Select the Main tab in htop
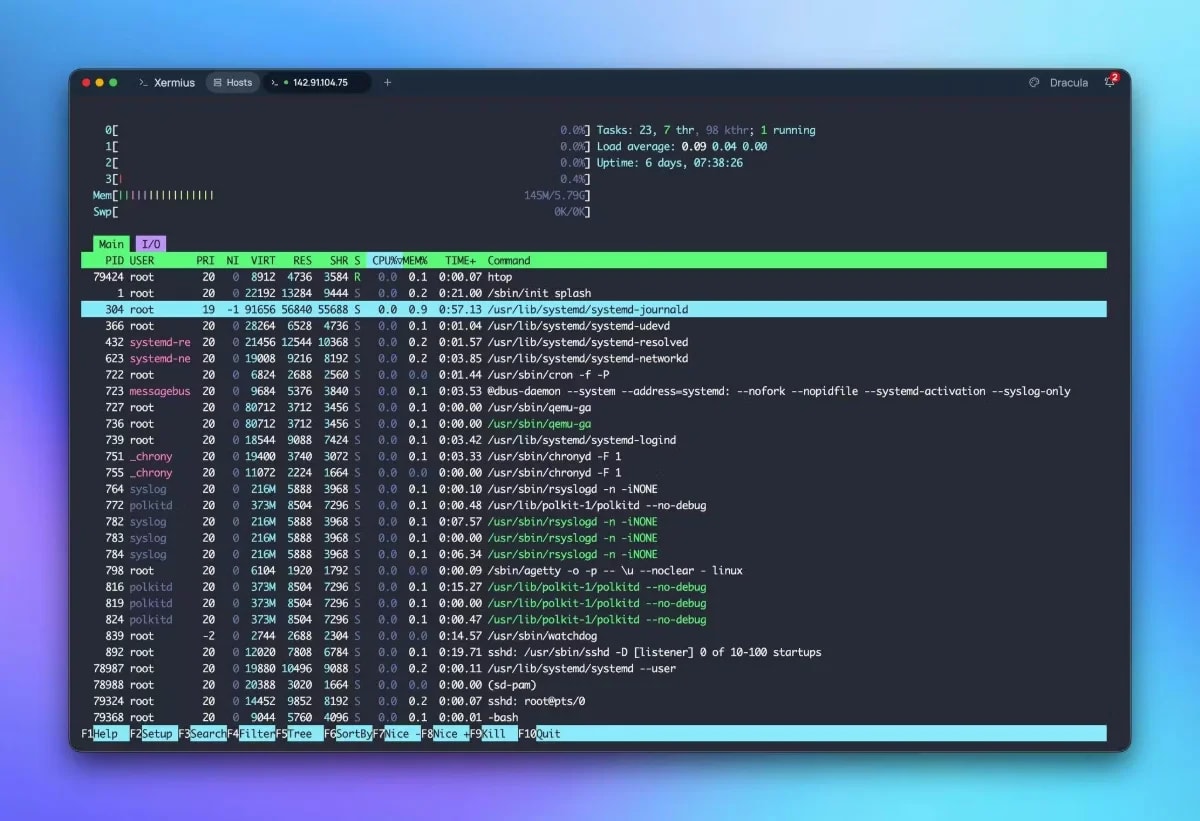Viewport: 1200px width, 821px height. [x=110, y=243]
